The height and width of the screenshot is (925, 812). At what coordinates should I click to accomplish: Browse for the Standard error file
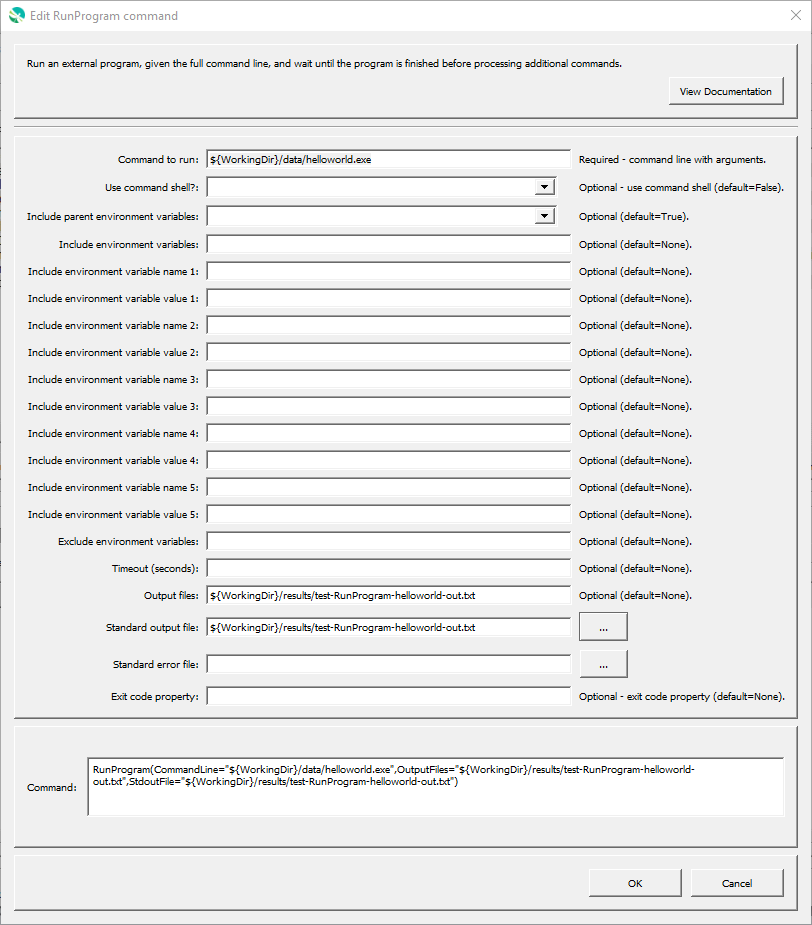[603, 664]
